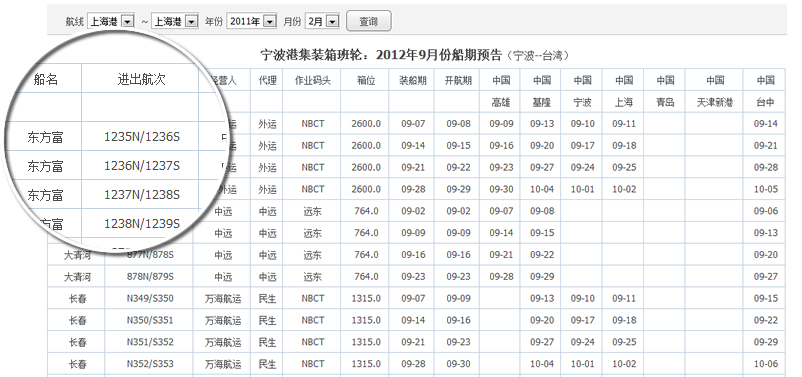Screen dimensions: 802x377
Task: Click the 09-06 Taichung date
Action: pos(766,211)
